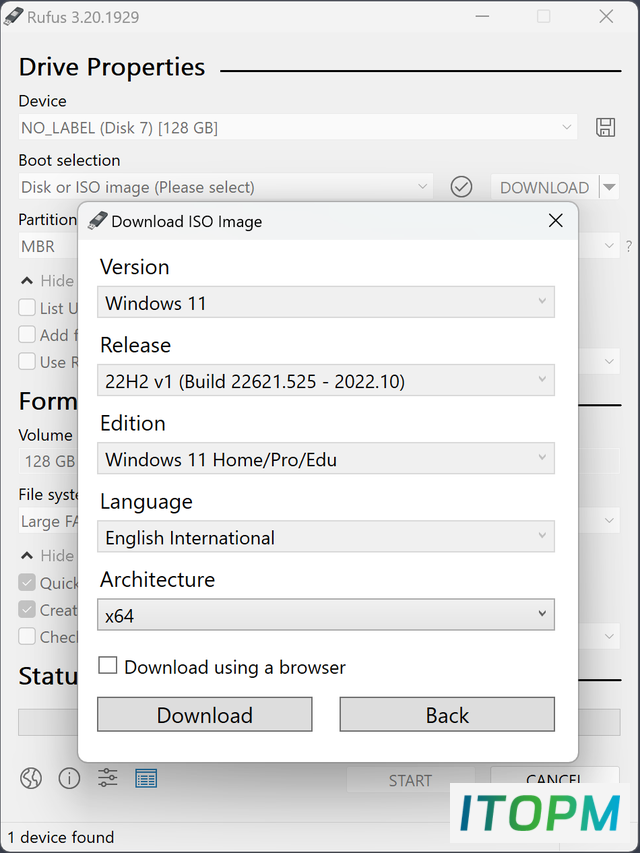Toggle the Use Rufus MBR checkbox
The width and height of the screenshot is (640, 853).
[27, 361]
